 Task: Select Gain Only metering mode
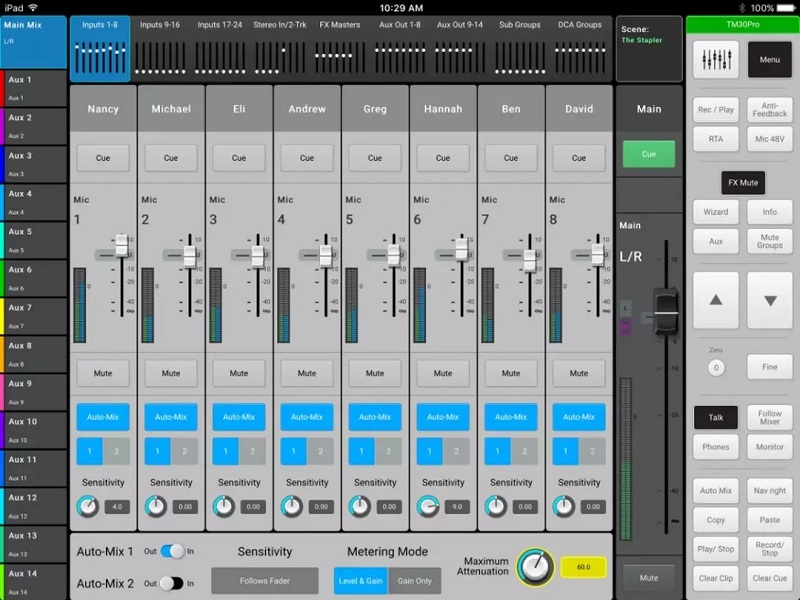[415, 581]
